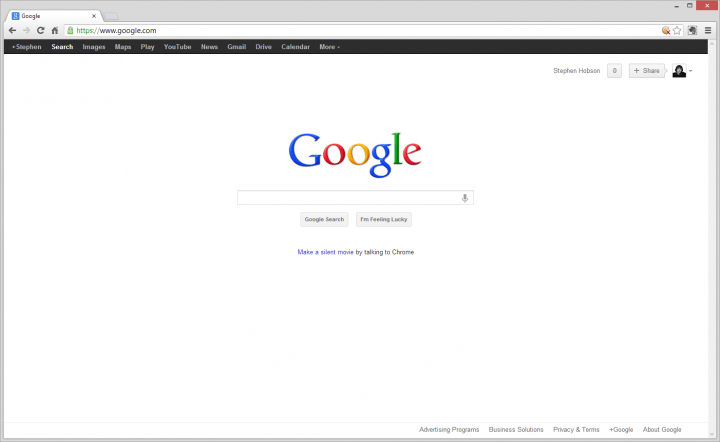The height and width of the screenshot is (442, 720).
Task: Open Maps from the Google bar
Action: click(x=123, y=47)
